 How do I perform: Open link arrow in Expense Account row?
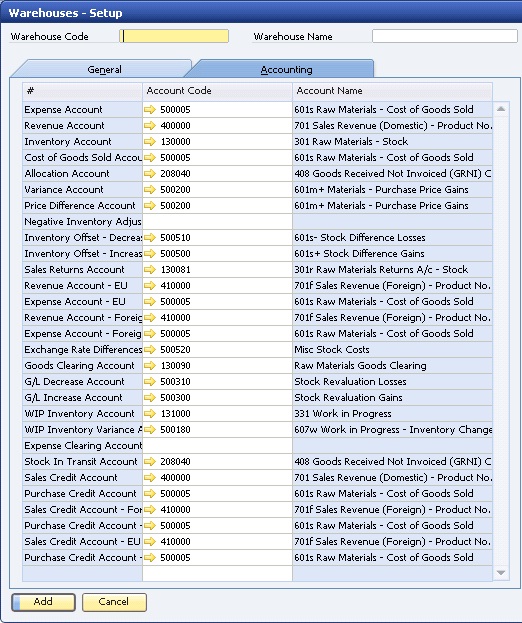coord(150,110)
